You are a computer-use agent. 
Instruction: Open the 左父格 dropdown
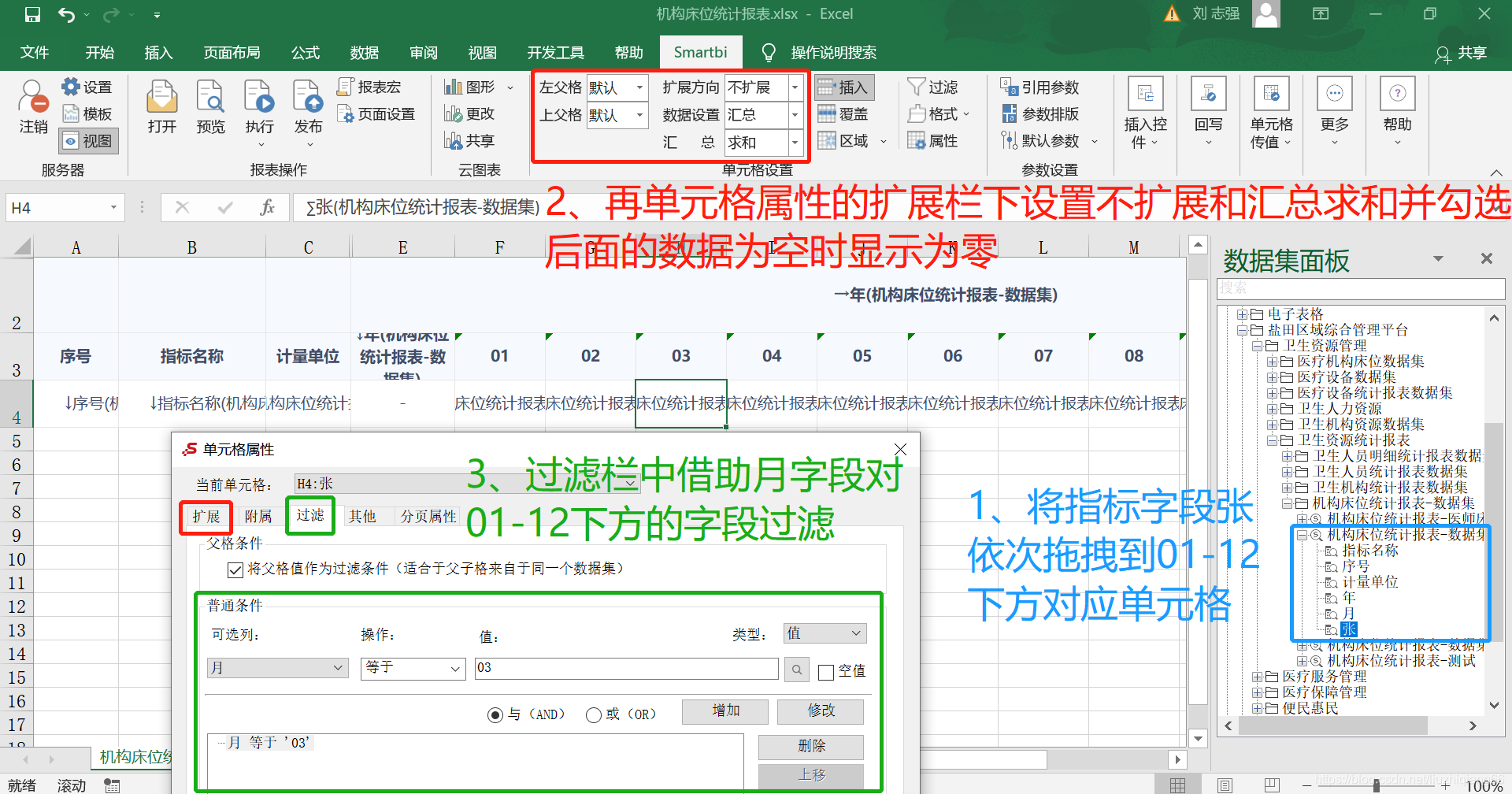639,87
